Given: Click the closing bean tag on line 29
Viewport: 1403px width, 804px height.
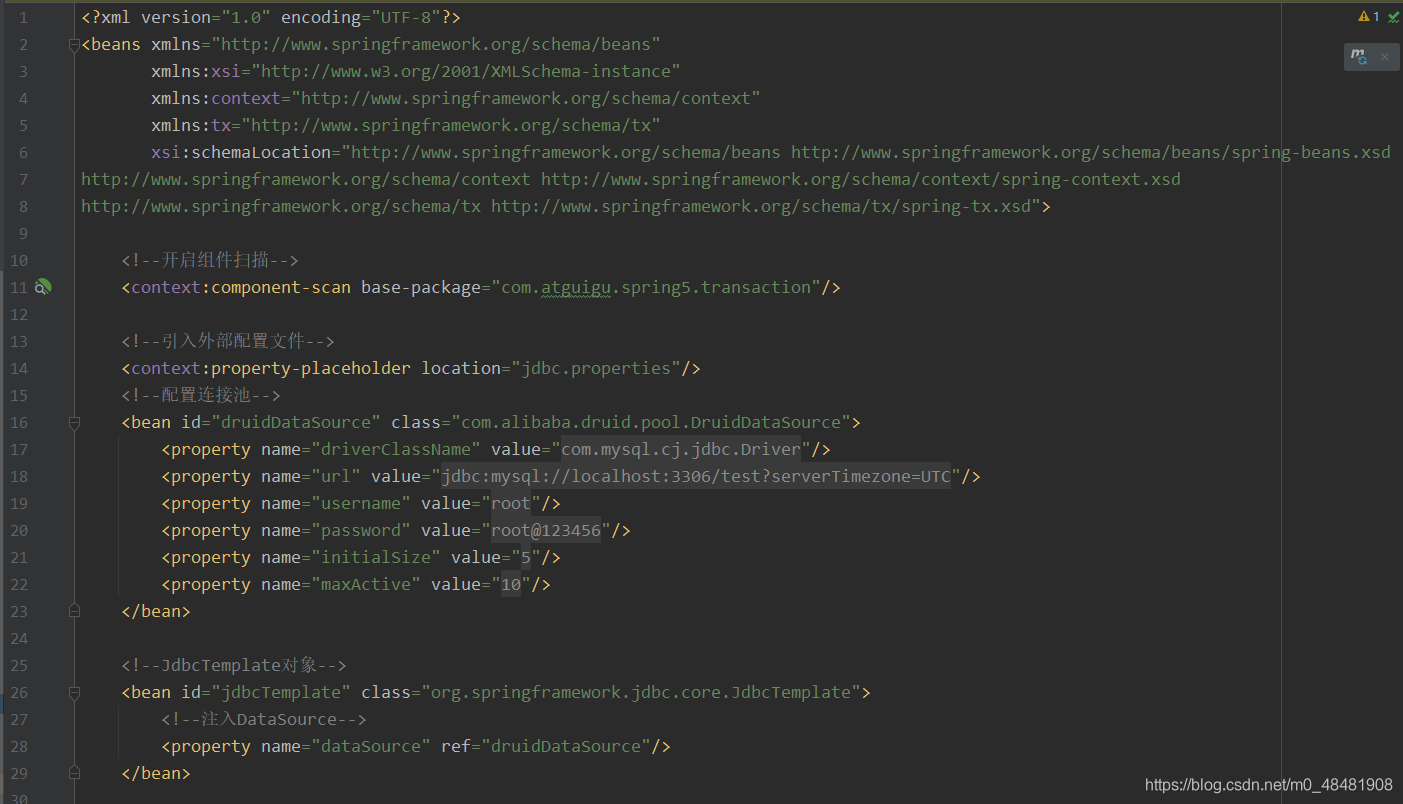Looking at the screenshot, I should tap(156, 773).
